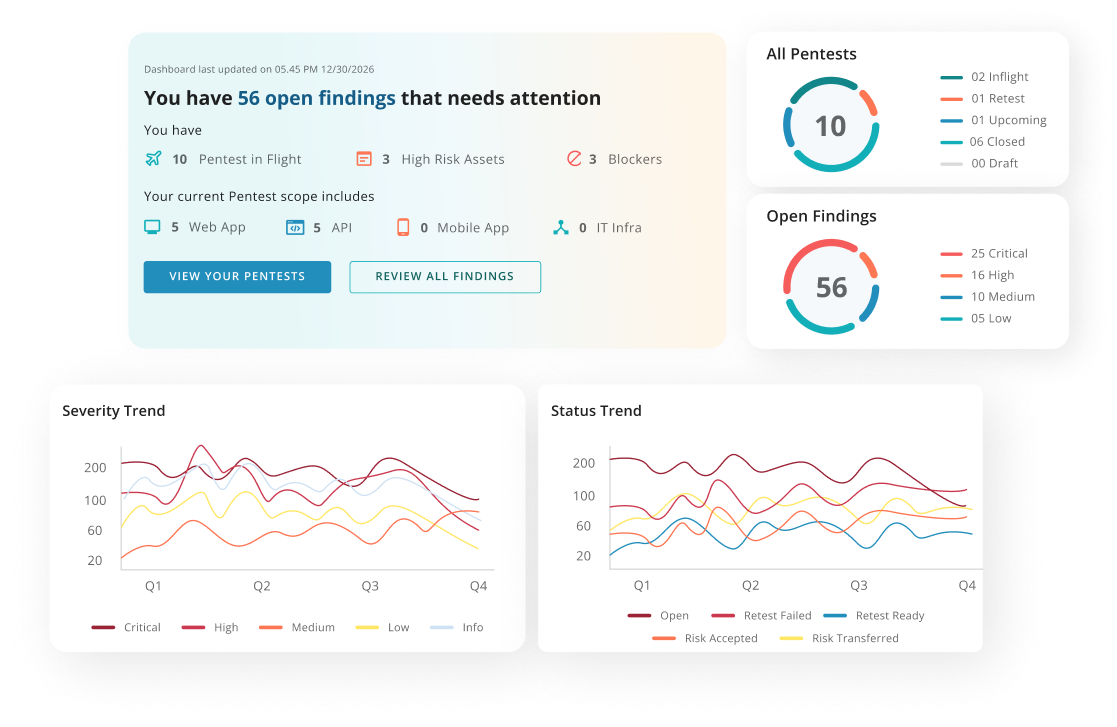The height and width of the screenshot is (727, 1117).
Task: Click the 'All Pentests' card title
Action: tap(811, 54)
